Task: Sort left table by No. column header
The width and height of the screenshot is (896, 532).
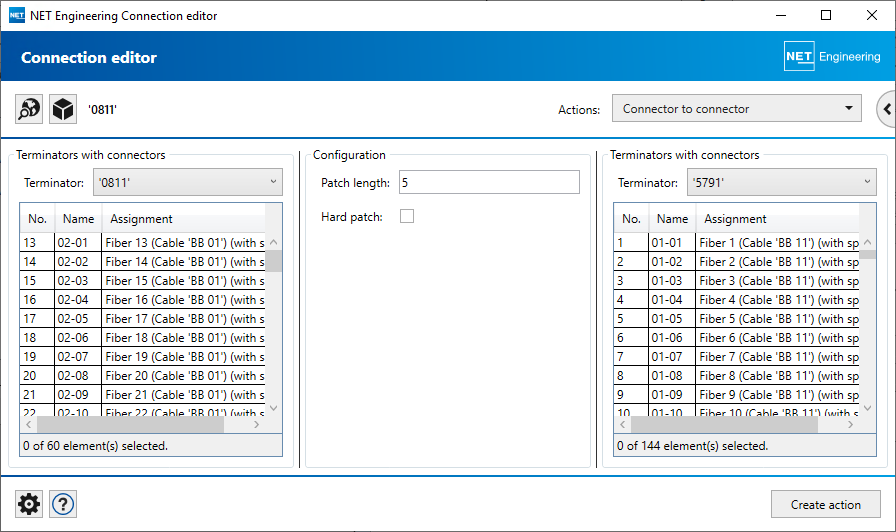Action: (x=37, y=218)
